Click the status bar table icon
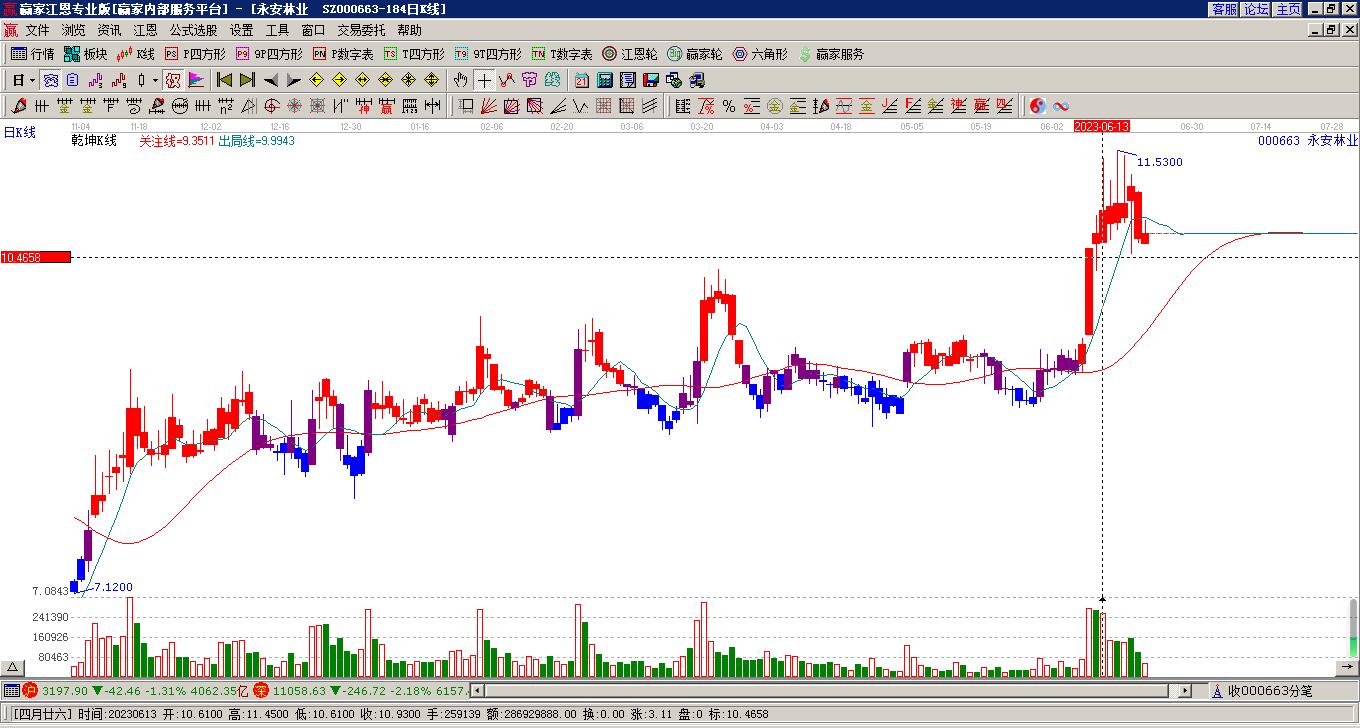 pos(11,690)
